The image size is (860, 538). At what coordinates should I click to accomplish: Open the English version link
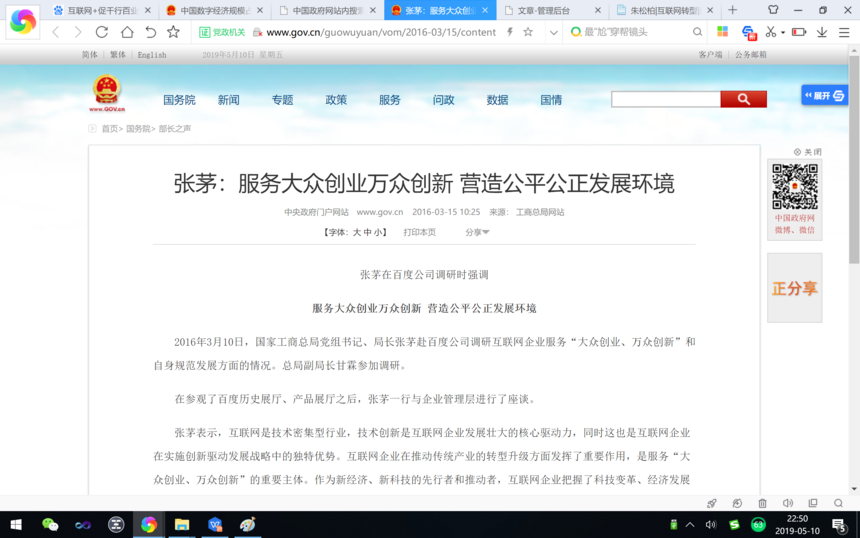pos(152,55)
